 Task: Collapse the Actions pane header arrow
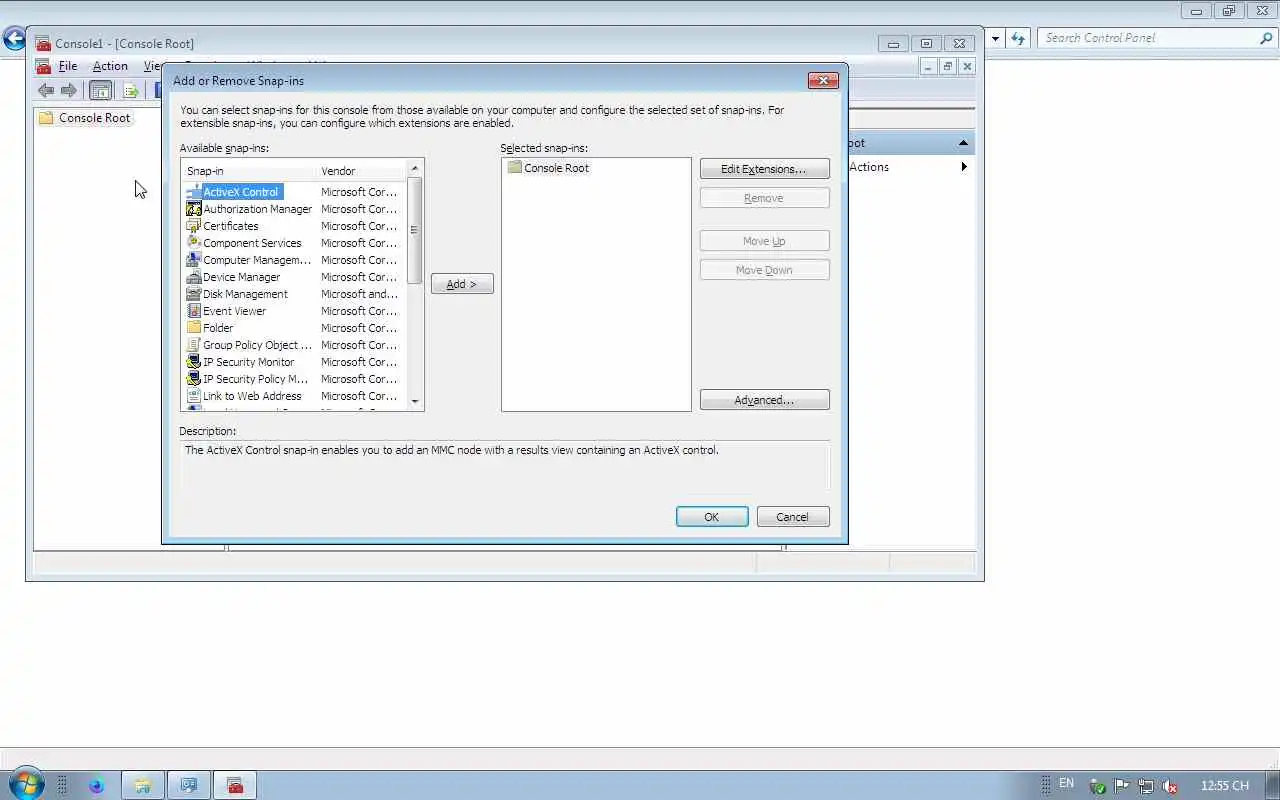tap(963, 143)
